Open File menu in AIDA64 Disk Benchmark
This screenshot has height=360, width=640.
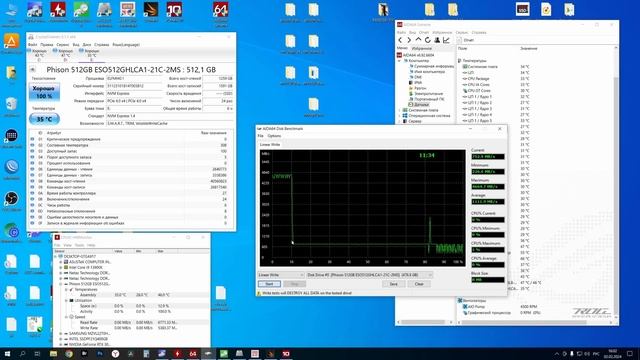click(260, 136)
